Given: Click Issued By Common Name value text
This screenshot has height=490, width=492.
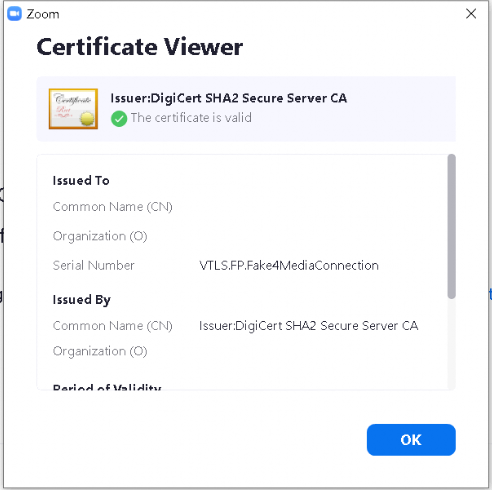Looking at the screenshot, I should [308, 326].
